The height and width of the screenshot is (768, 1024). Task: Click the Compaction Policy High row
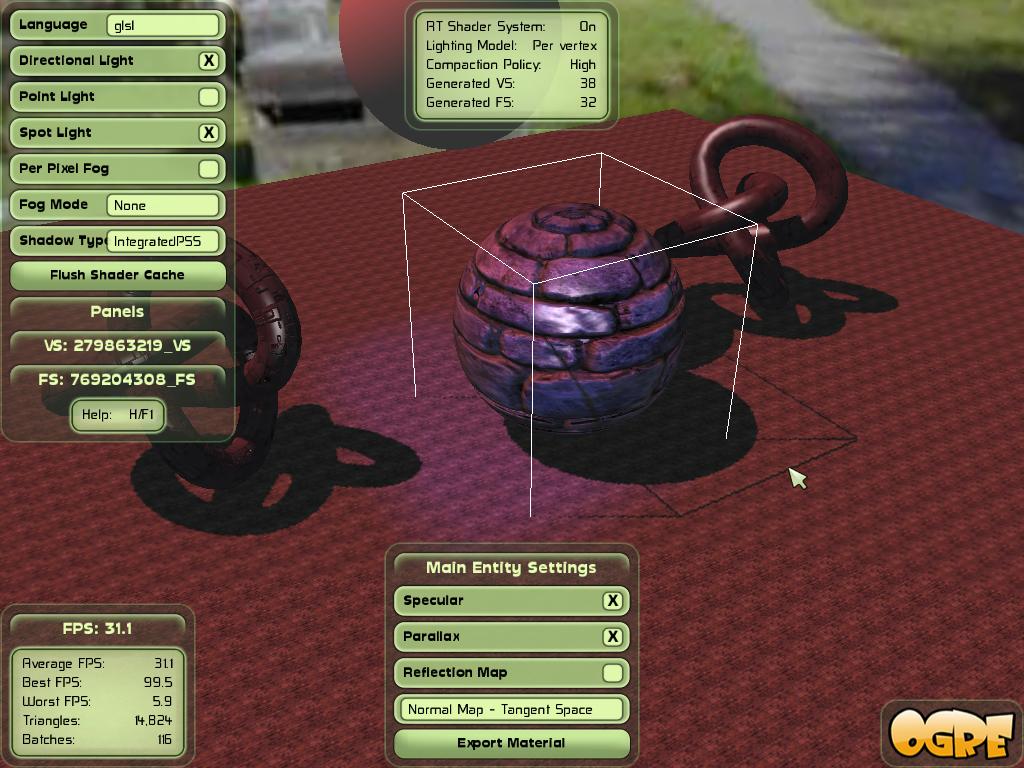tap(511, 65)
